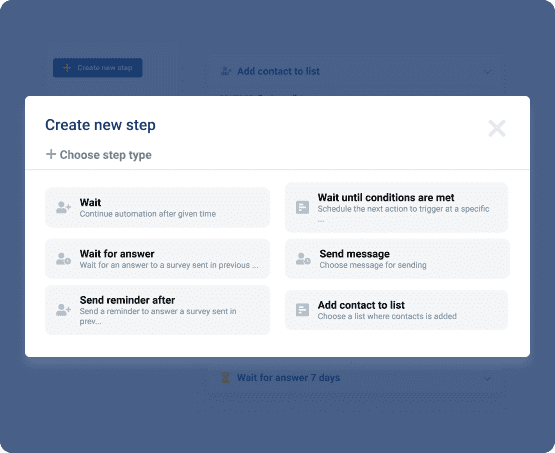Click the person icon on Wait card
This screenshot has width=555, height=453.
(x=63, y=207)
